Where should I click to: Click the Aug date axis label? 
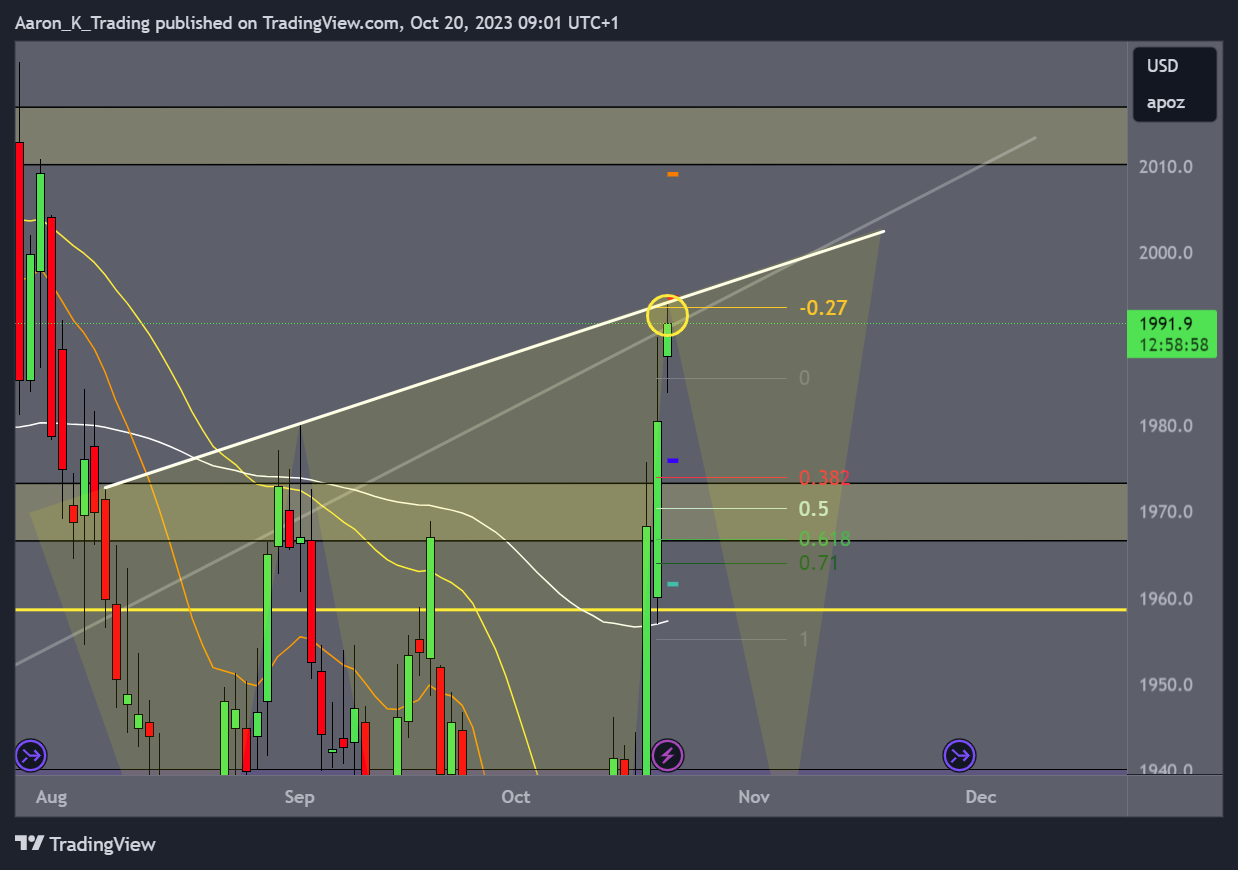(x=50, y=797)
